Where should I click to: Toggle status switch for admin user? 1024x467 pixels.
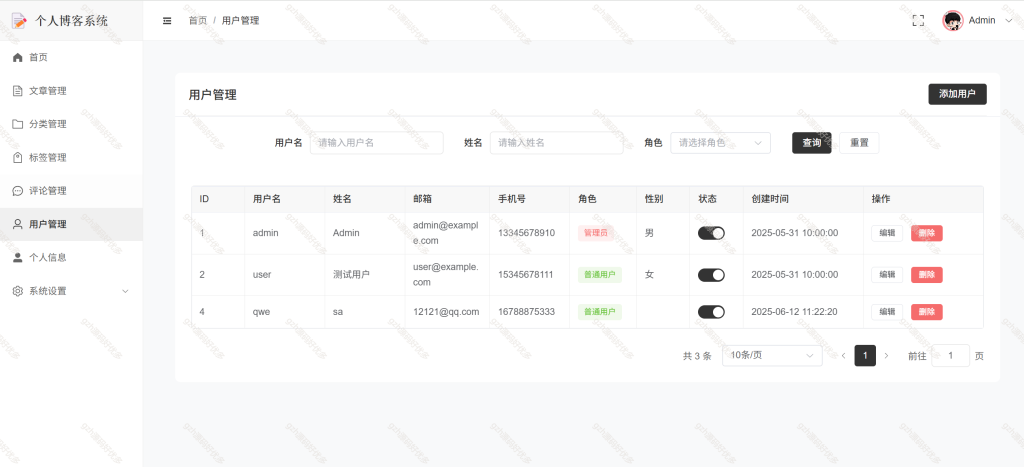(x=711, y=233)
